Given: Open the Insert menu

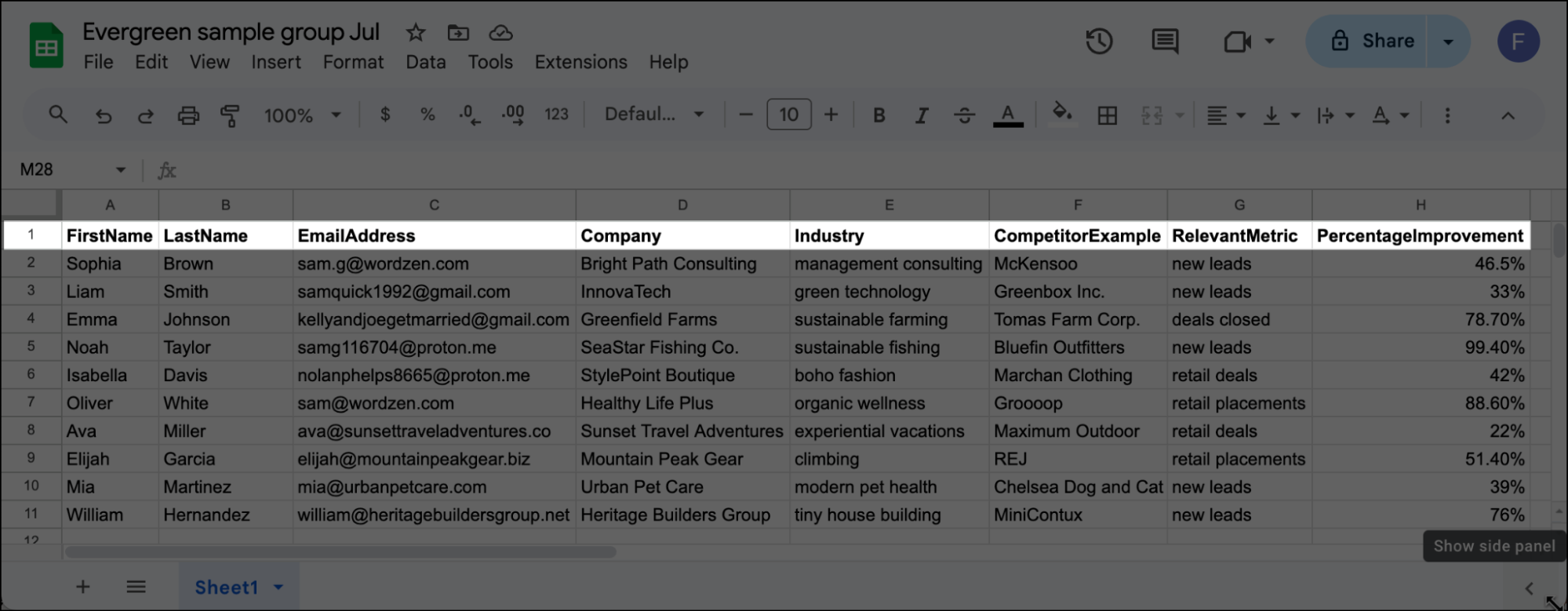Looking at the screenshot, I should (x=276, y=62).
